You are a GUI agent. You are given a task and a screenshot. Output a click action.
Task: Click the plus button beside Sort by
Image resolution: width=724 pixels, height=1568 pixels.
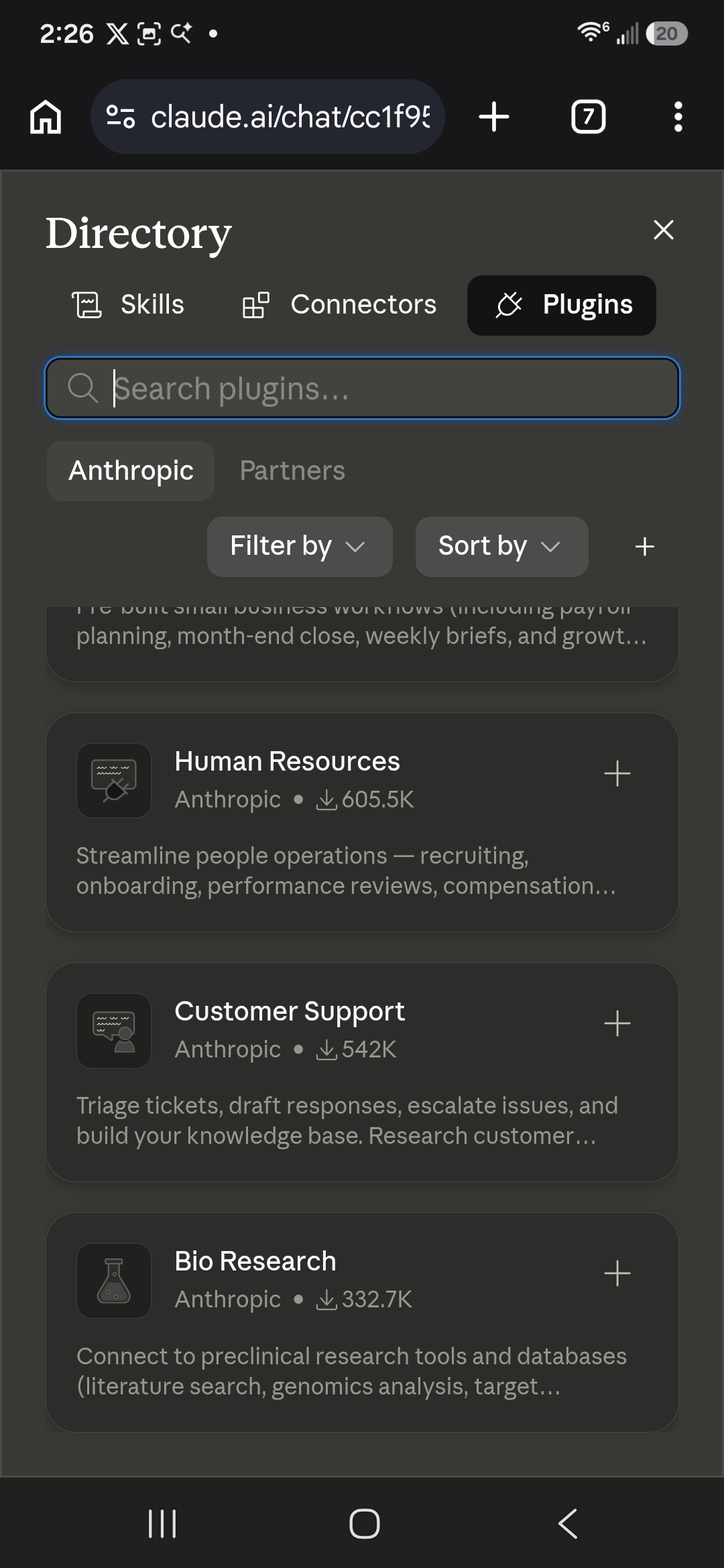645,546
